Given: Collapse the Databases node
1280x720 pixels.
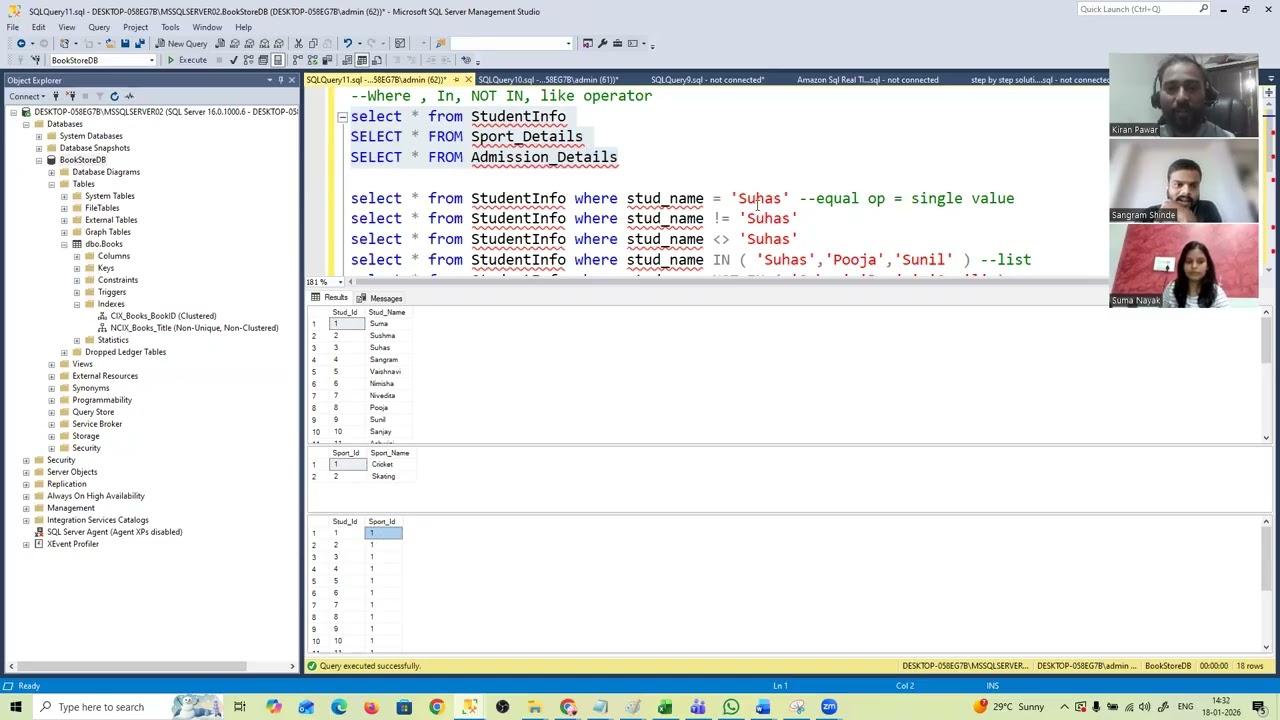Looking at the screenshot, I should coord(26,124).
